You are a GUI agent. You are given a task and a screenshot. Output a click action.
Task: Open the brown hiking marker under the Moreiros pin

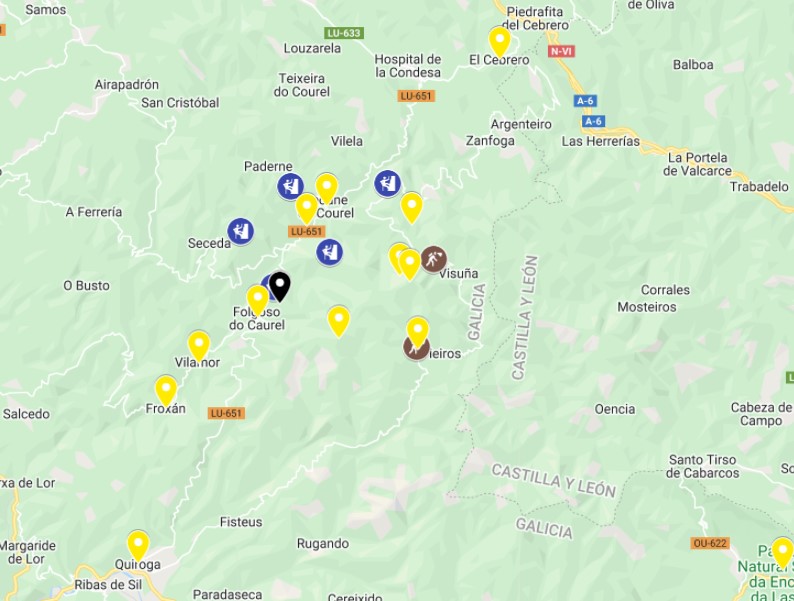[x=415, y=349]
